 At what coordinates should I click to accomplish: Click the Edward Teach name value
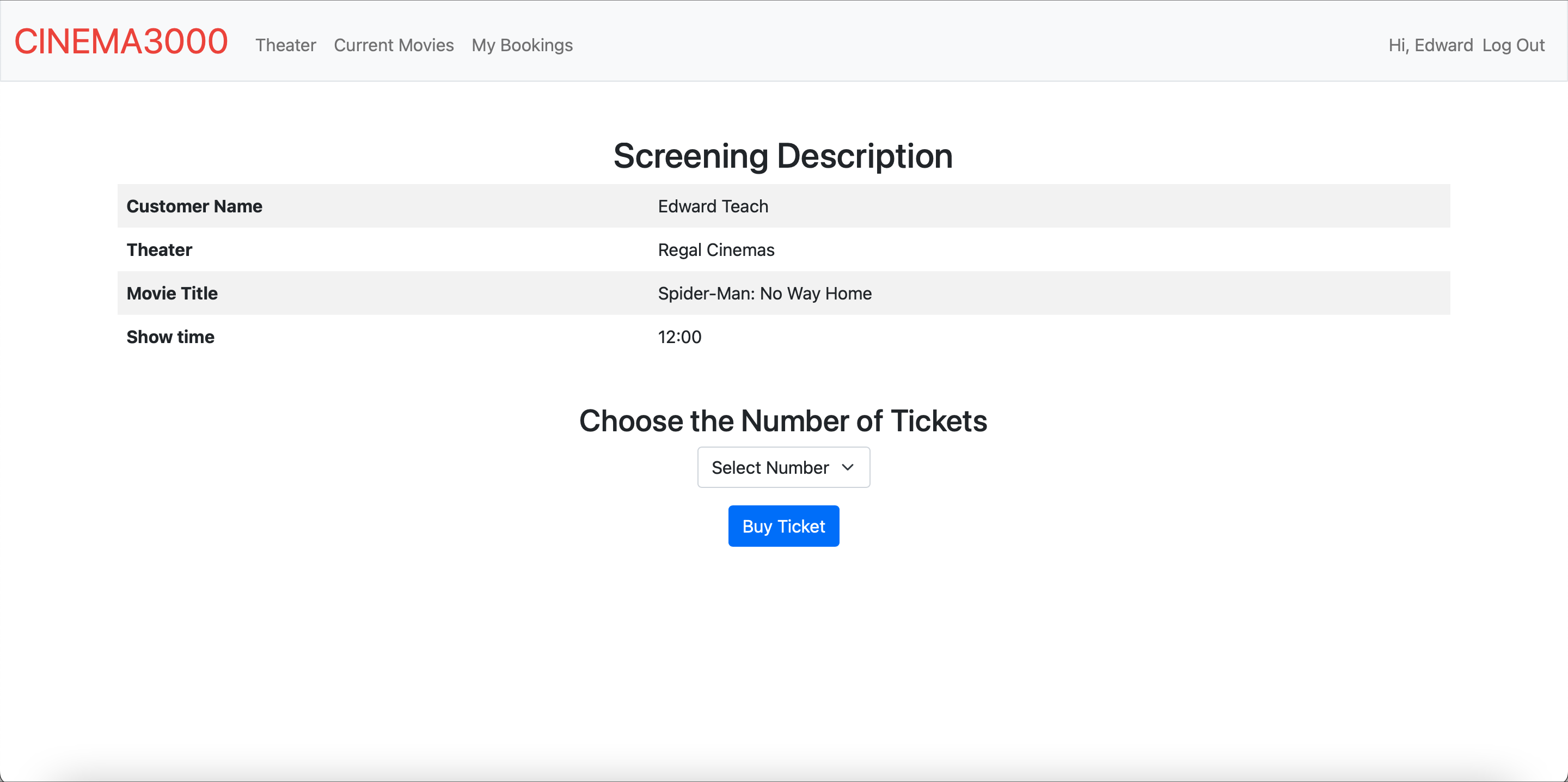[x=713, y=206]
